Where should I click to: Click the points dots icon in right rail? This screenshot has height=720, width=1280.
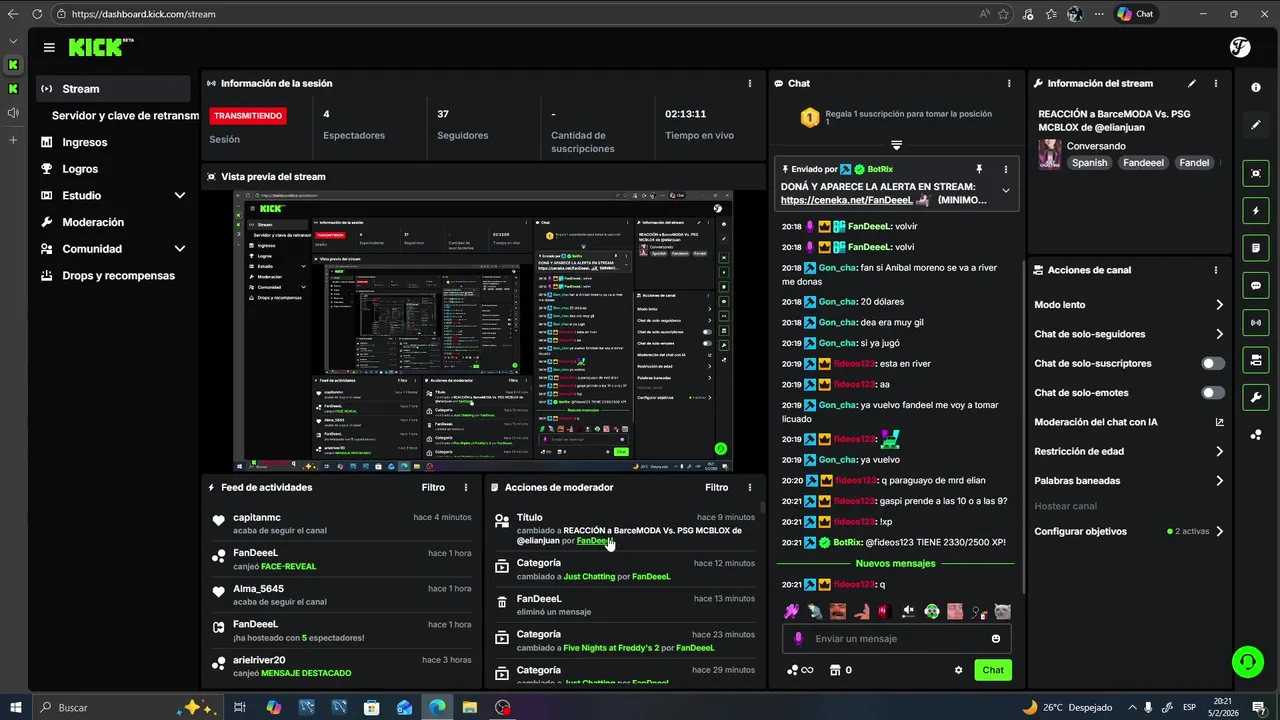click(x=1256, y=435)
